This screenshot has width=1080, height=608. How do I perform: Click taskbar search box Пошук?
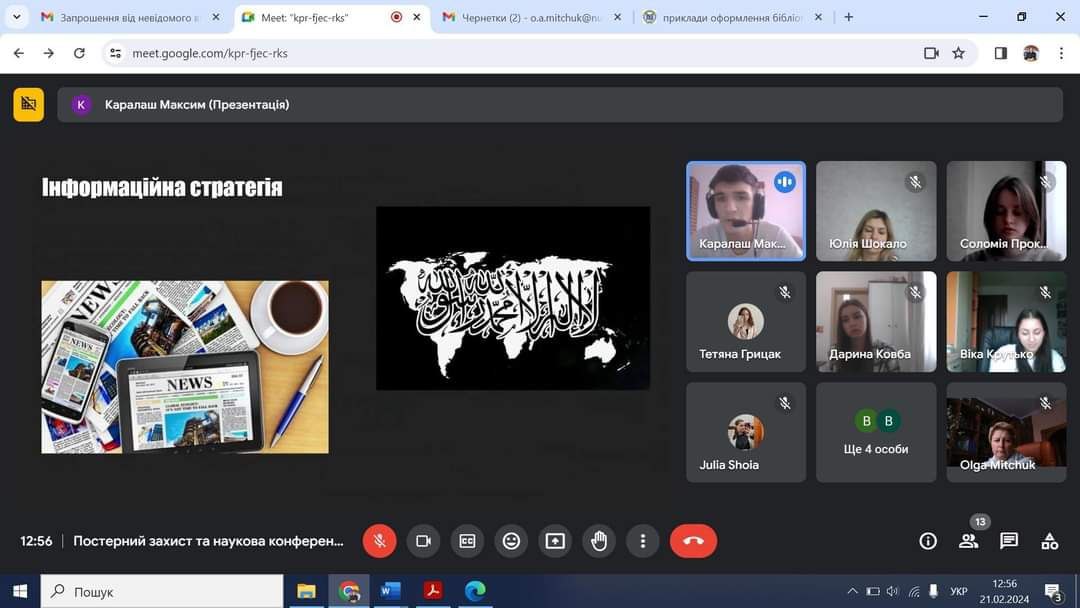click(162, 591)
